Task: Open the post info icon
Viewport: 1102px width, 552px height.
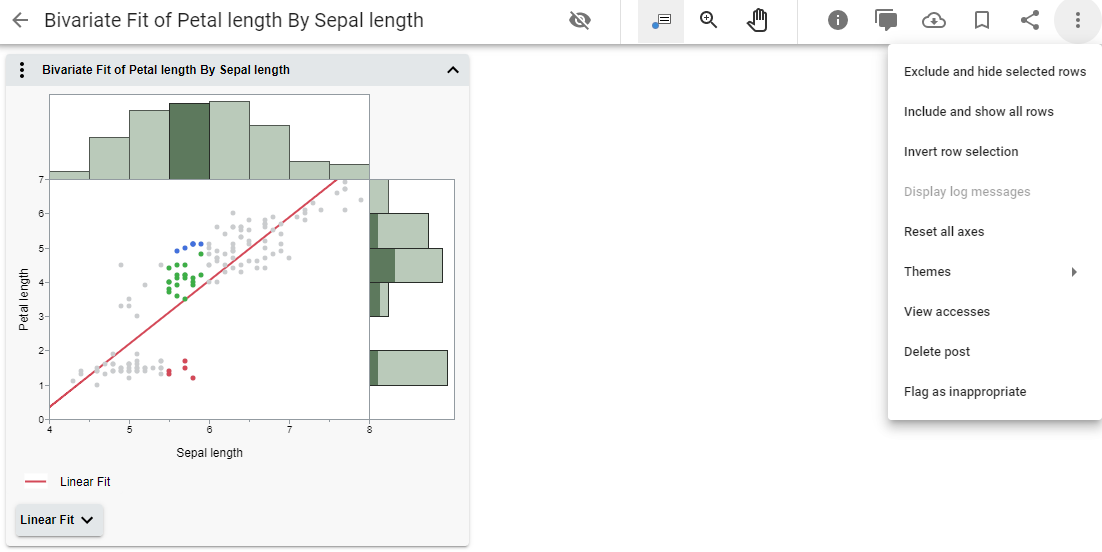Action: pos(838,21)
